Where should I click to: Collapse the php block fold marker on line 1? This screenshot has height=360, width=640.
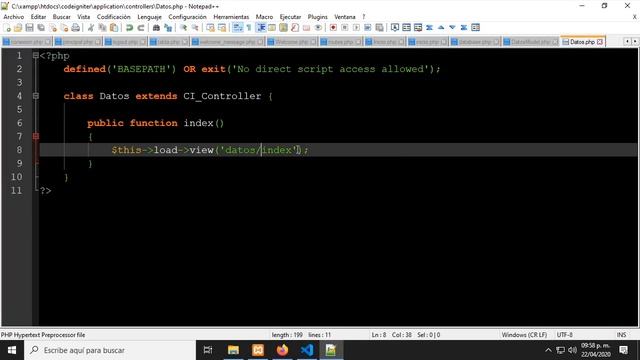pyautogui.click(x=36, y=56)
